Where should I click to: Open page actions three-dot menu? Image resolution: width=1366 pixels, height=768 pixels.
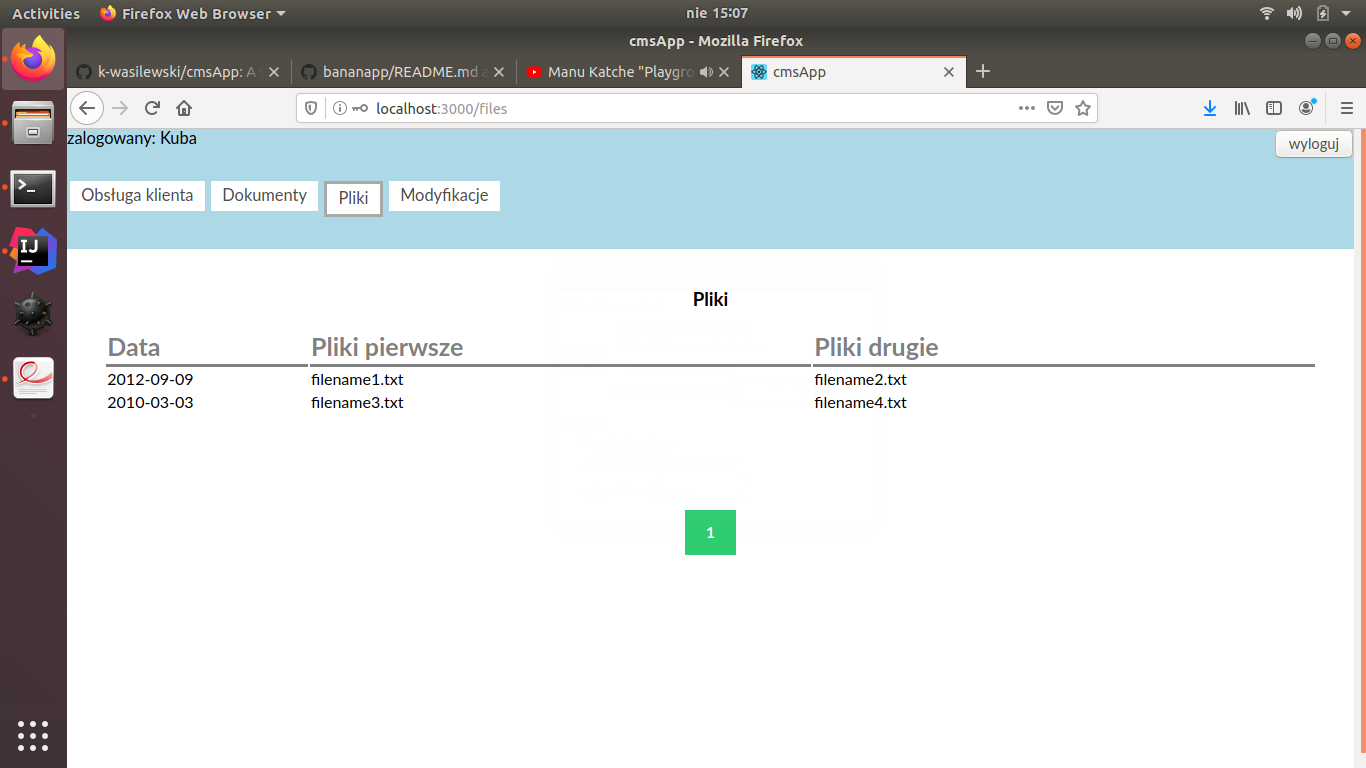[1027, 108]
